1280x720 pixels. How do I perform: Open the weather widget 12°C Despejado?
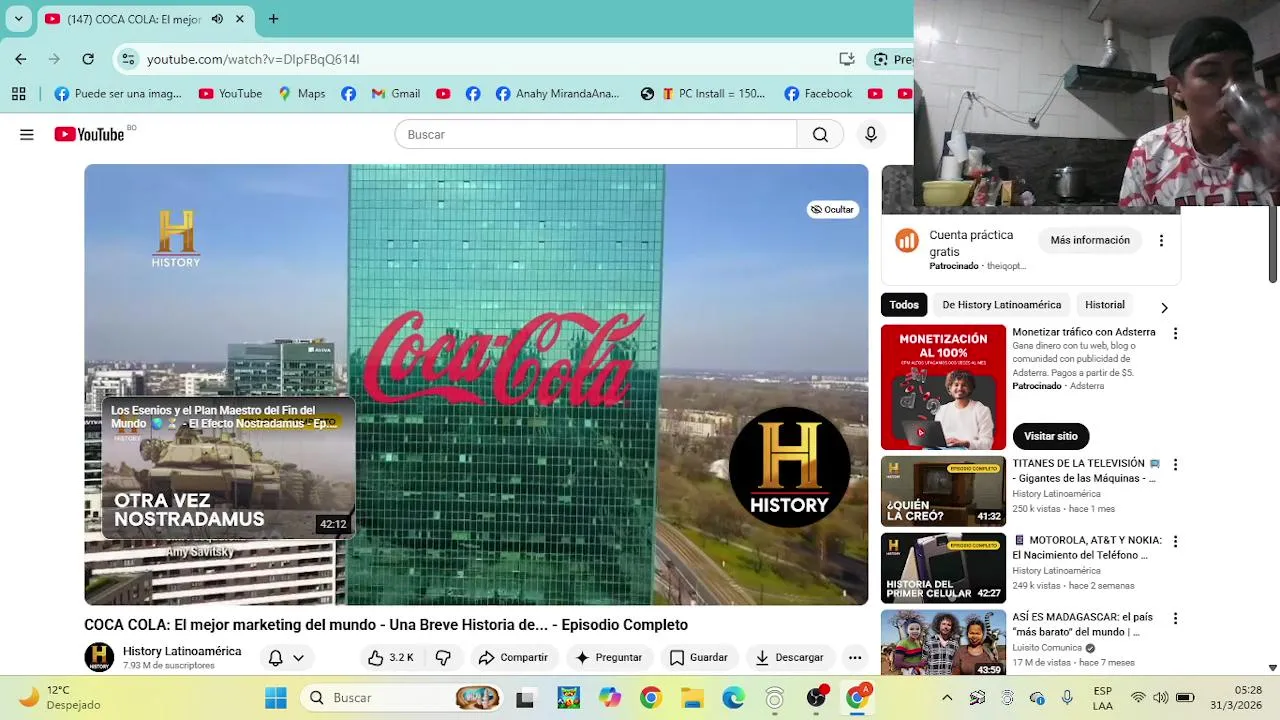pos(58,697)
